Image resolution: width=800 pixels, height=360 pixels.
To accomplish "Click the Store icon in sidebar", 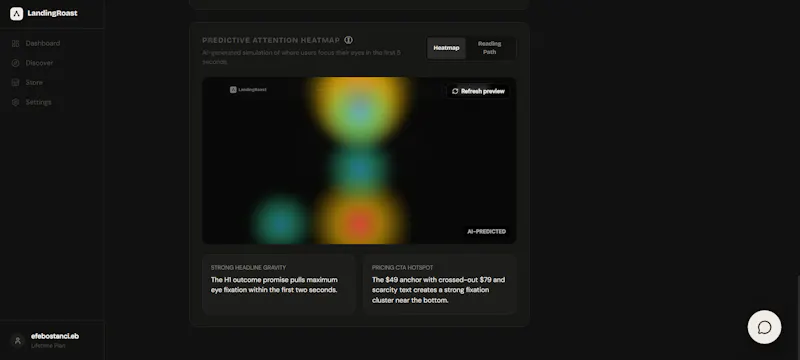I will (15, 83).
